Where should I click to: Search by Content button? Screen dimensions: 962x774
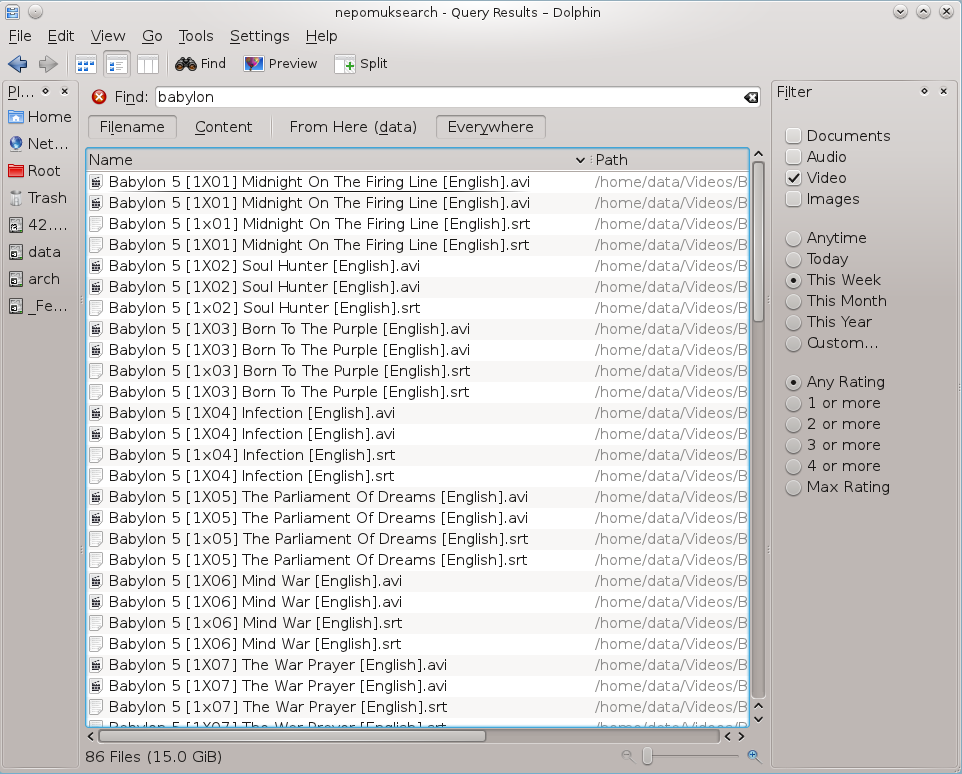pyautogui.click(x=223, y=127)
